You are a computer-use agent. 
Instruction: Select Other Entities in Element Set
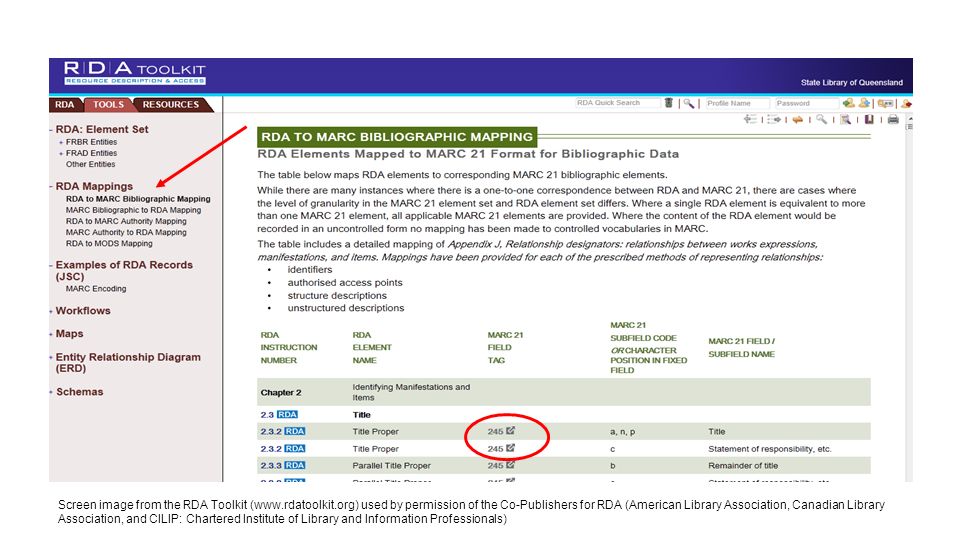click(x=91, y=164)
